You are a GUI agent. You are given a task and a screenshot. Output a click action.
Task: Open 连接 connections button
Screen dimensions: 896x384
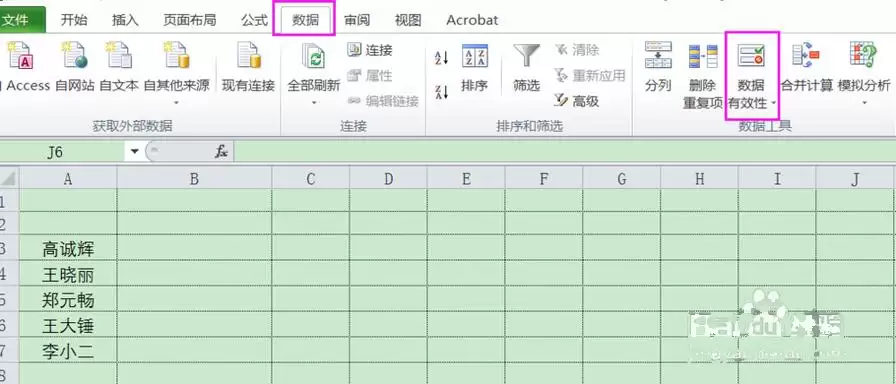point(370,50)
